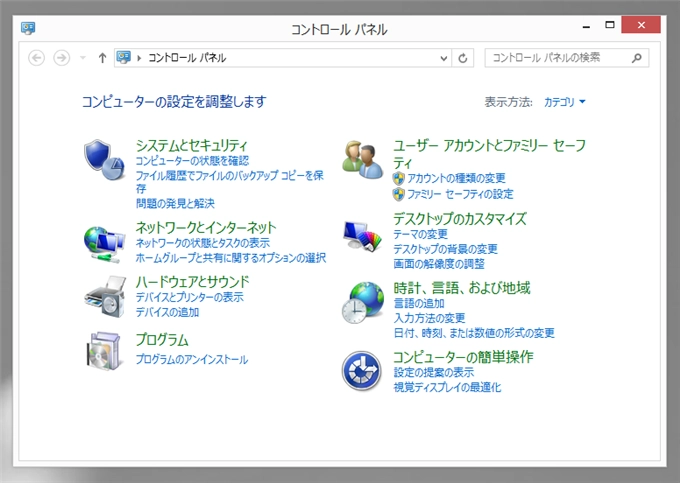
Task: Expand the address bar history dropdown
Action: coord(444,58)
